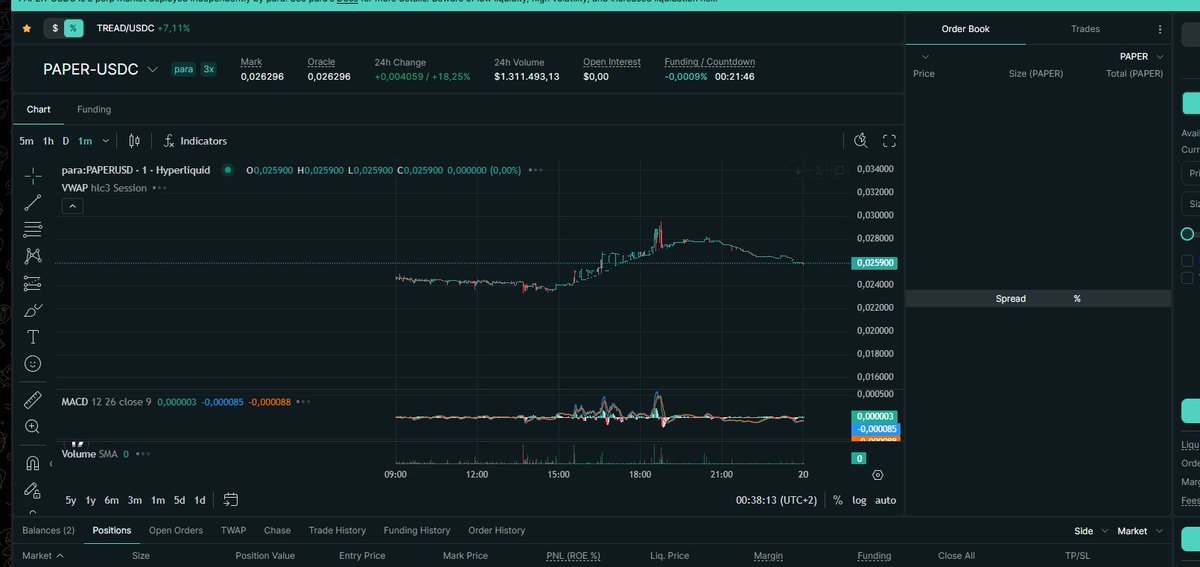Select the ruler measure tool
This screenshot has height=567, width=1200.
(32, 400)
